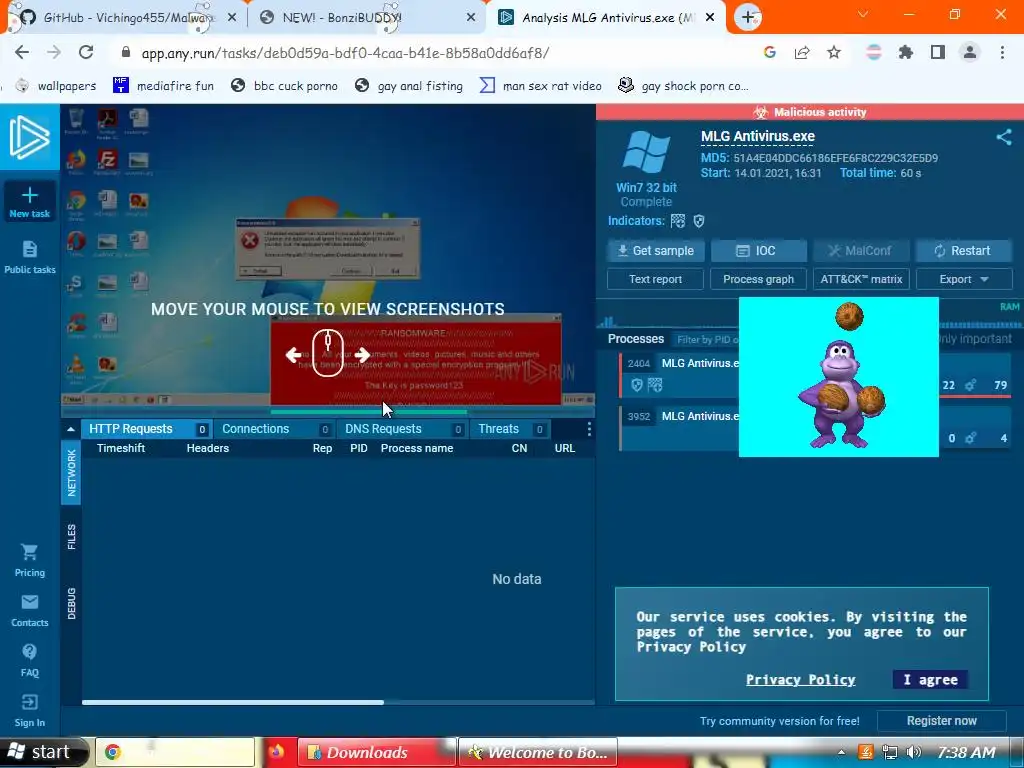Image resolution: width=1024 pixels, height=768 pixels.
Task: Click the sandbox screenshot preview
Action: coord(328,256)
